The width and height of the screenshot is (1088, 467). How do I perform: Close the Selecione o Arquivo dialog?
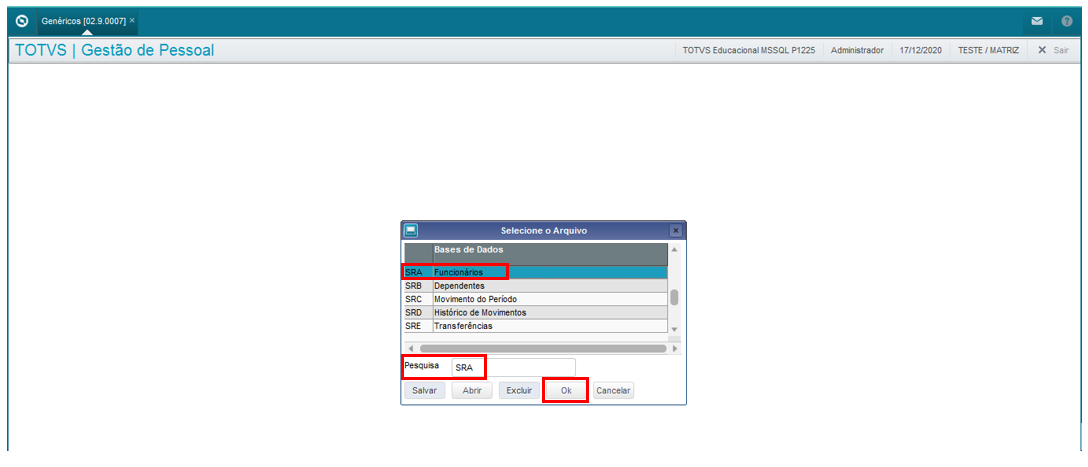[x=675, y=230]
